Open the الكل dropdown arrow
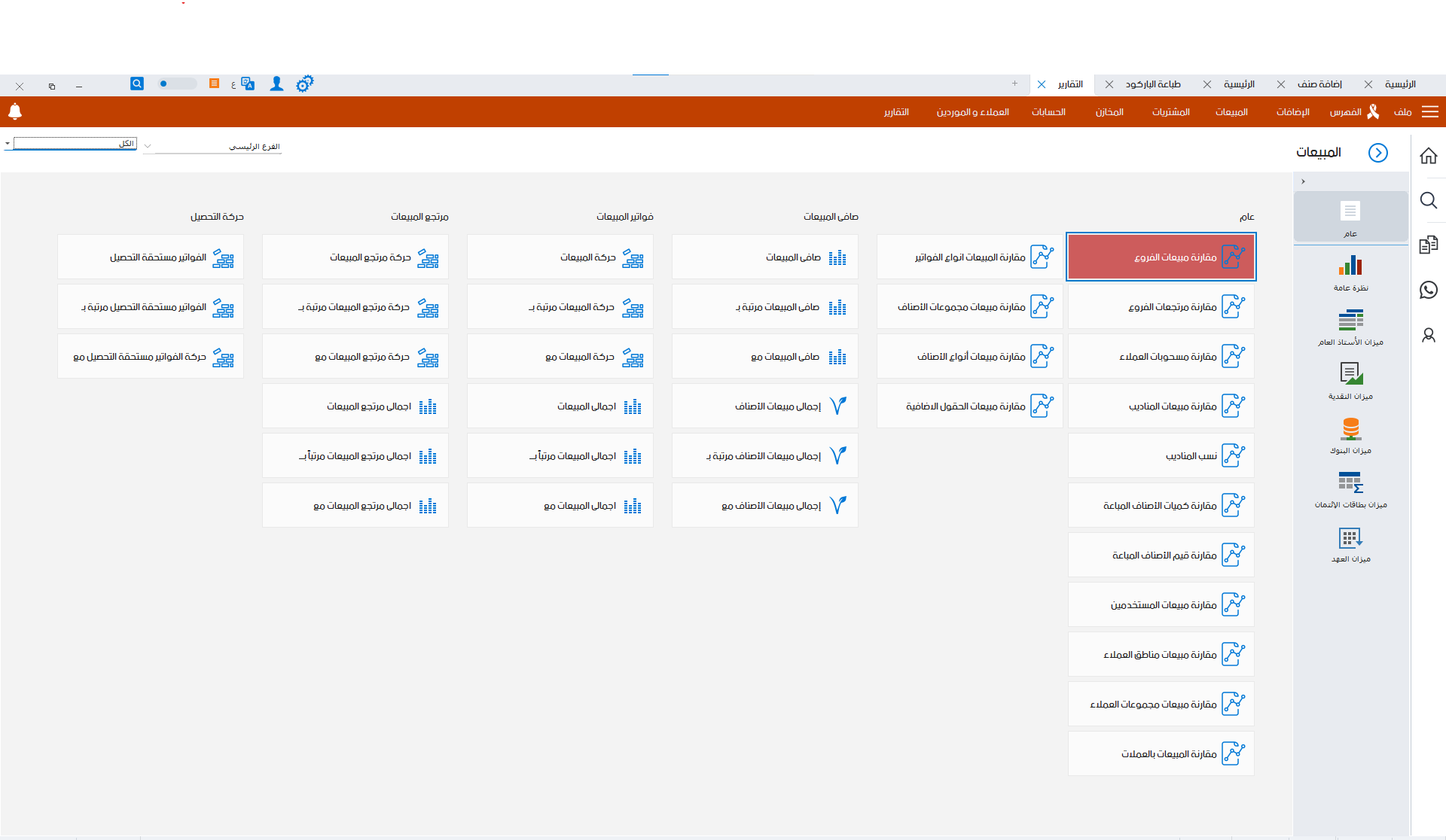The width and height of the screenshot is (1446, 840). (8, 143)
